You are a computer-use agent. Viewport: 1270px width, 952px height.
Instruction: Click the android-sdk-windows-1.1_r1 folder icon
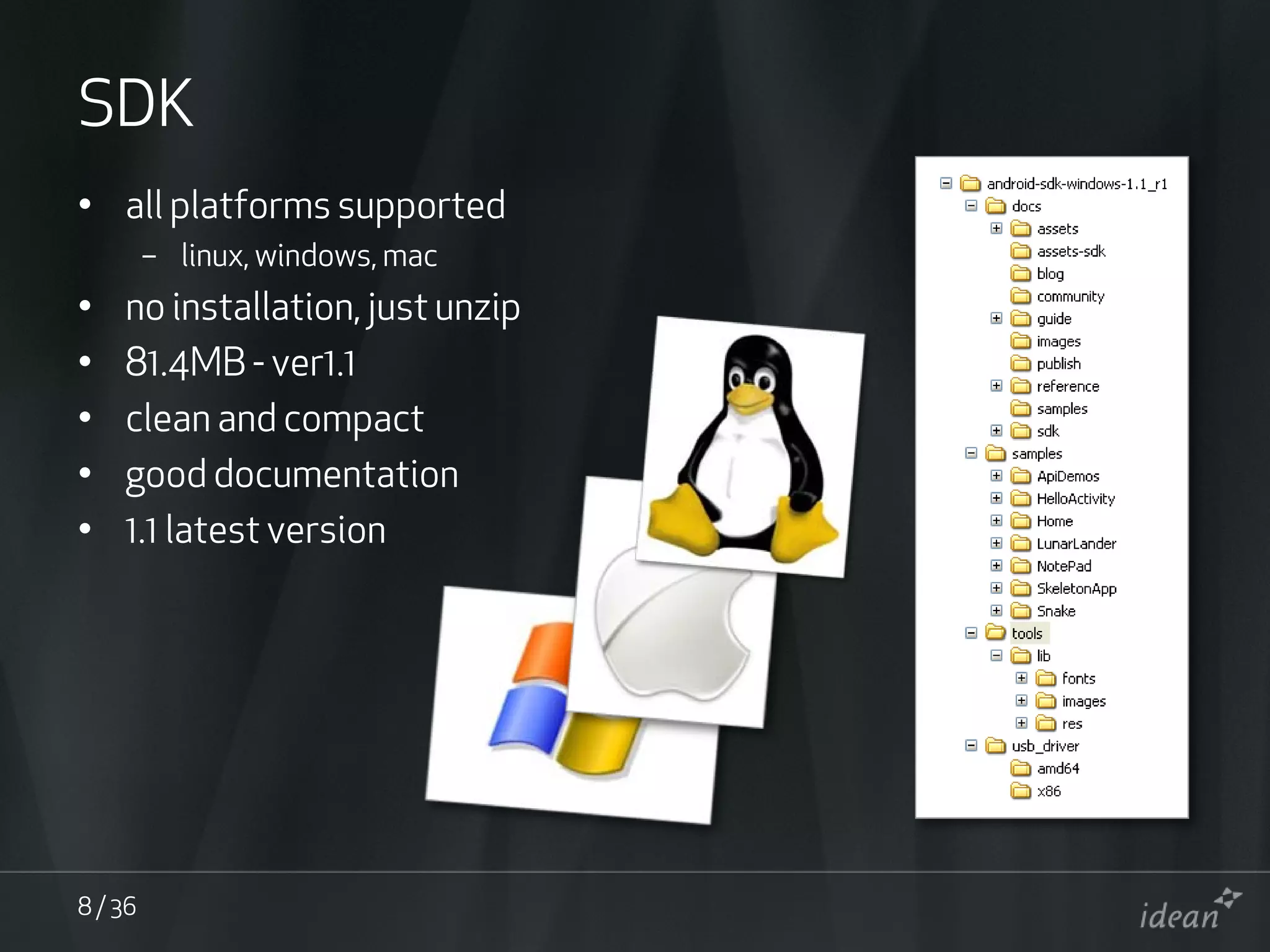[x=970, y=184]
